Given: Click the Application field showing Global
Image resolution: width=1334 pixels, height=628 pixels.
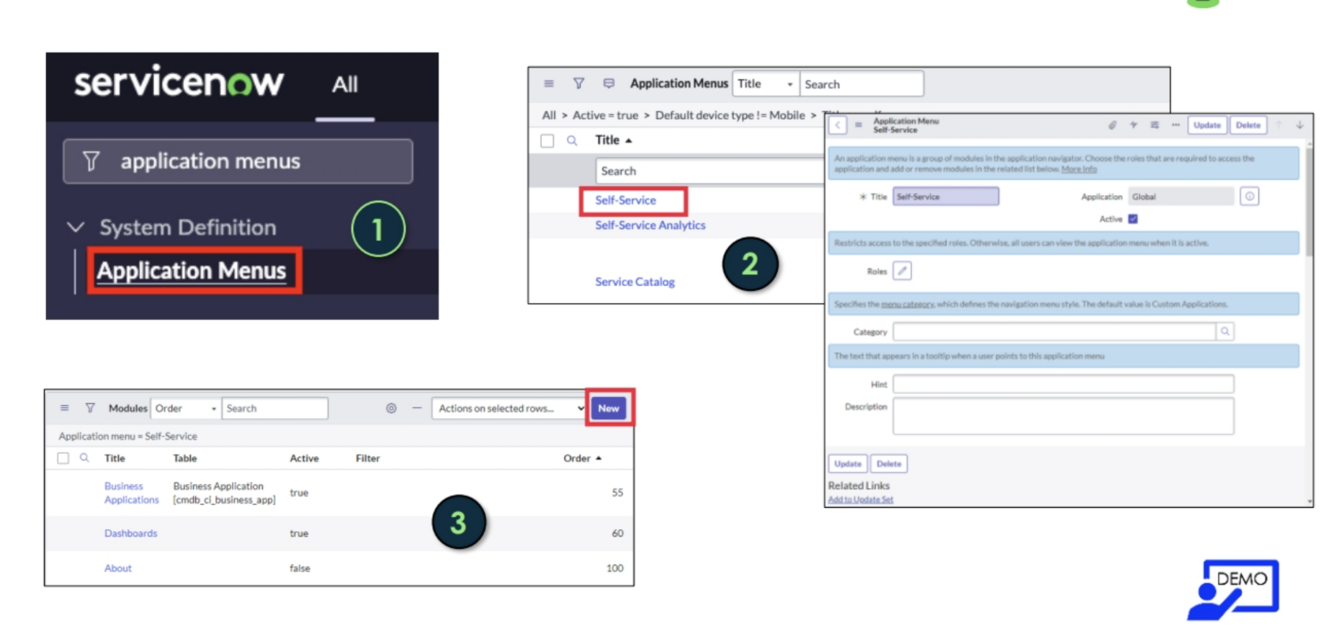Looking at the screenshot, I should [x=1181, y=197].
